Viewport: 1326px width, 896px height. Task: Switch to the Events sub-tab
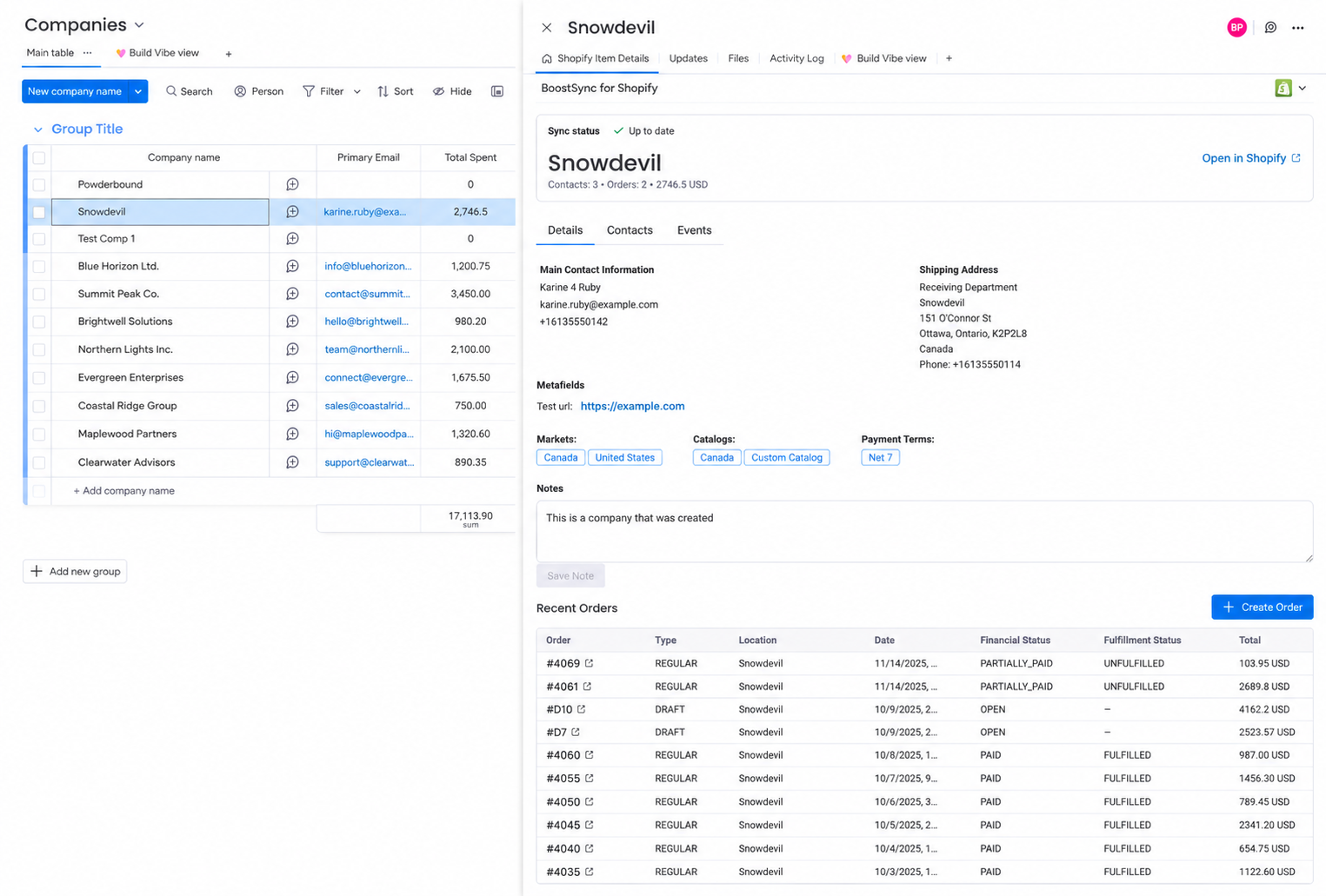pyautogui.click(x=694, y=230)
